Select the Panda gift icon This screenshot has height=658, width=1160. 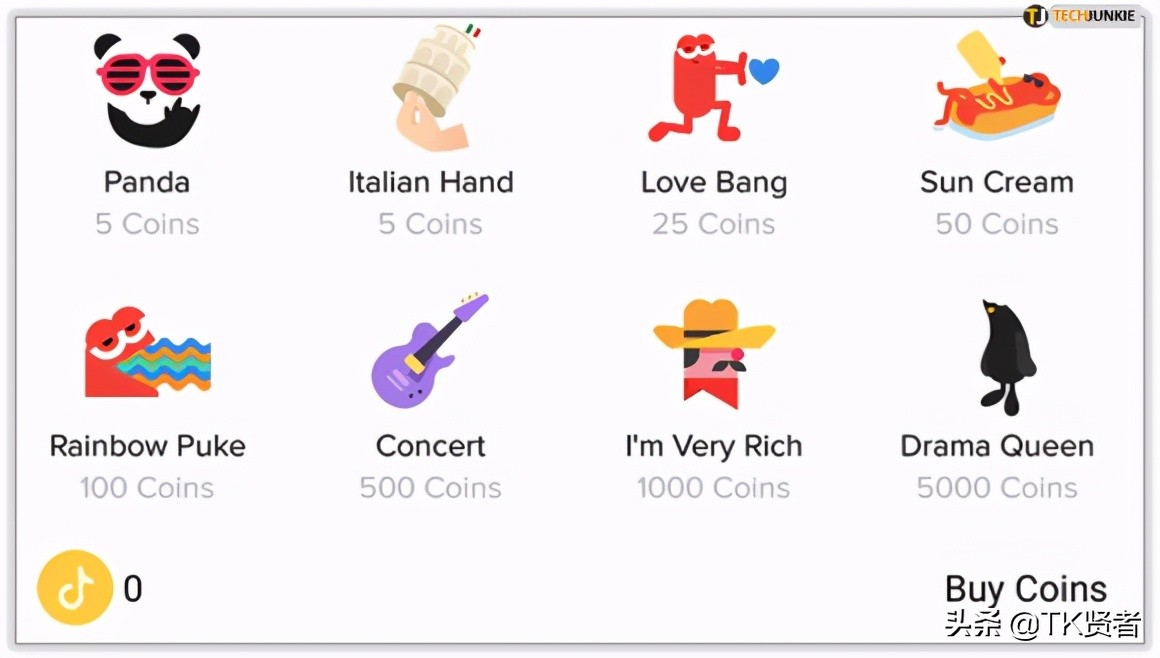tap(148, 89)
